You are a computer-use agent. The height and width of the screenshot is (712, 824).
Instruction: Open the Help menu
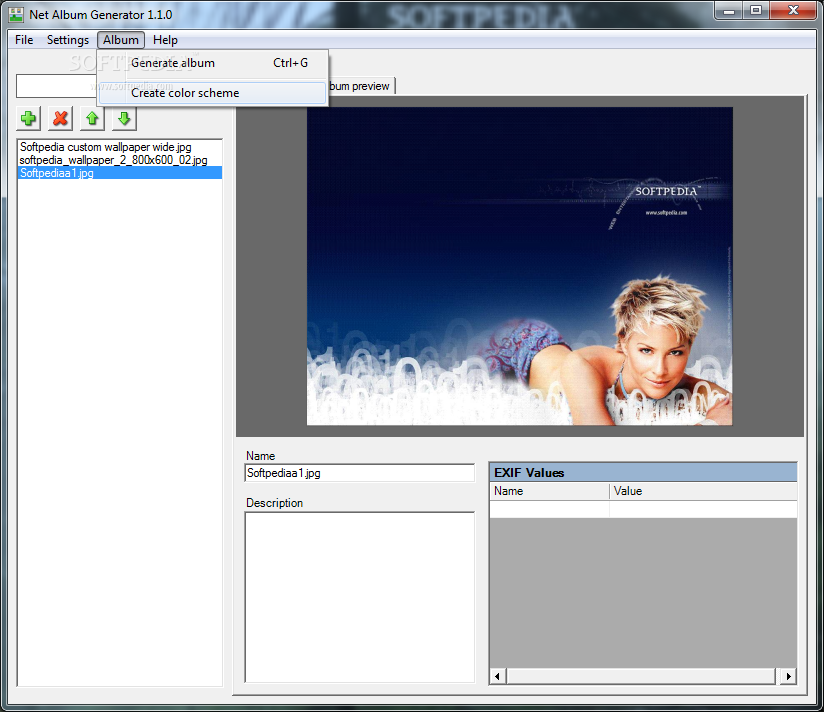point(165,40)
